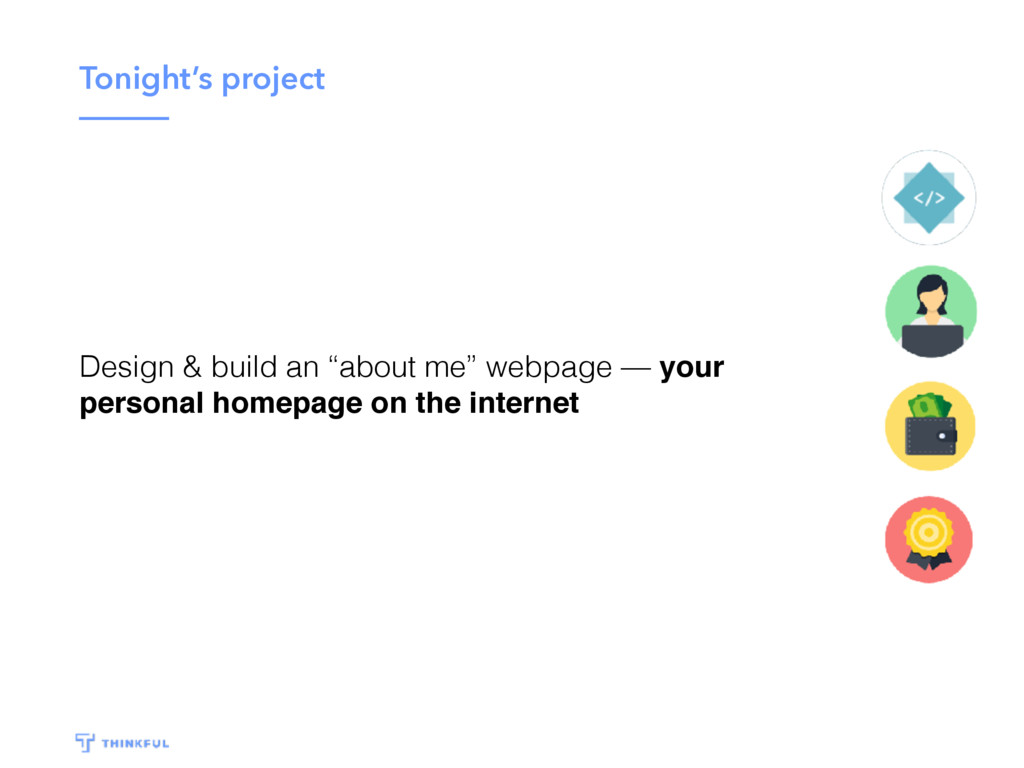
Task: Click the word "project" in the heading
Action: (x=273, y=80)
